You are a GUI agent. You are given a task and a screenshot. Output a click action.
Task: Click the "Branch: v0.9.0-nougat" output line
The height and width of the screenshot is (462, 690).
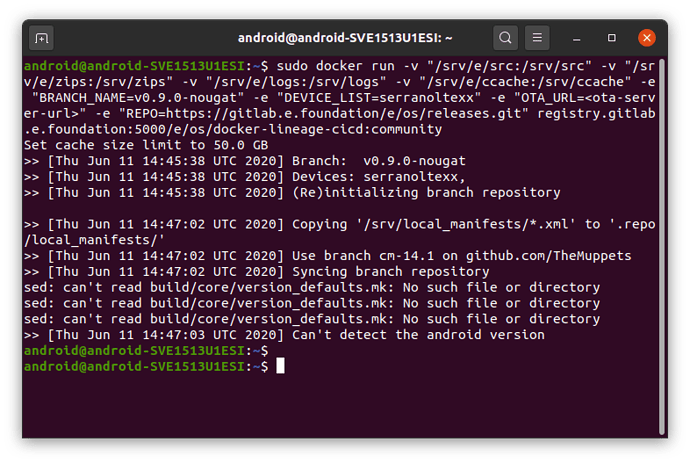point(245,161)
